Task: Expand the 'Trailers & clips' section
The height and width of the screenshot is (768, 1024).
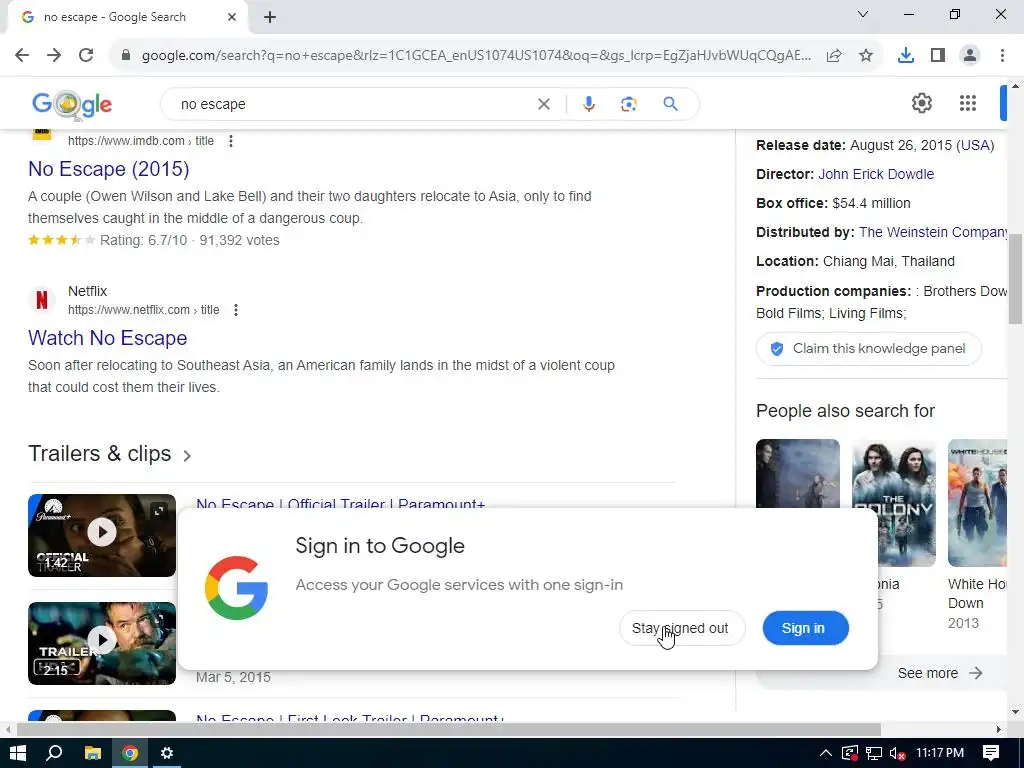Action: click(110, 454)
